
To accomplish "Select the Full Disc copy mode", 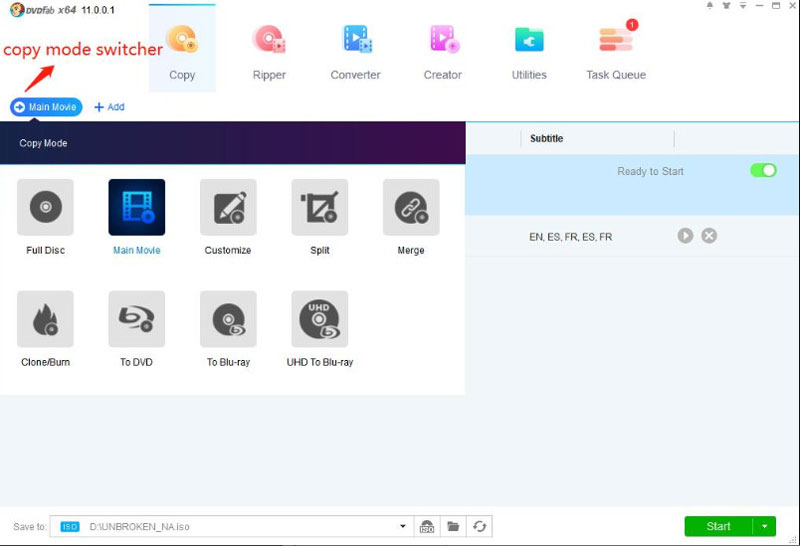I will [x=45, y=208].
